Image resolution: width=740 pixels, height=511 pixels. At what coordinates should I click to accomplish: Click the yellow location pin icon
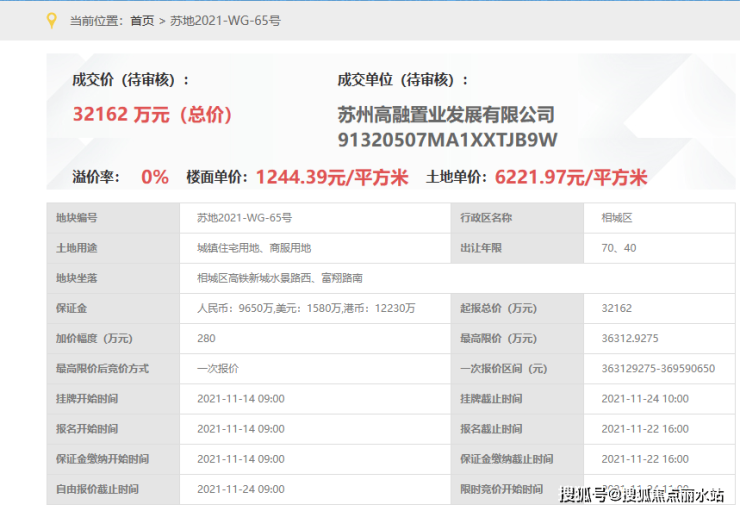(x=52, y=20)
